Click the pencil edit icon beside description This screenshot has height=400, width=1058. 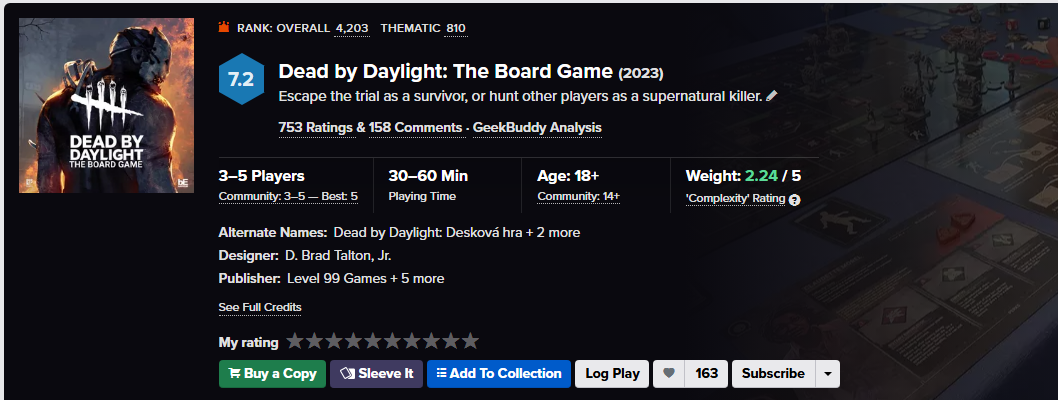click(771, 96)
